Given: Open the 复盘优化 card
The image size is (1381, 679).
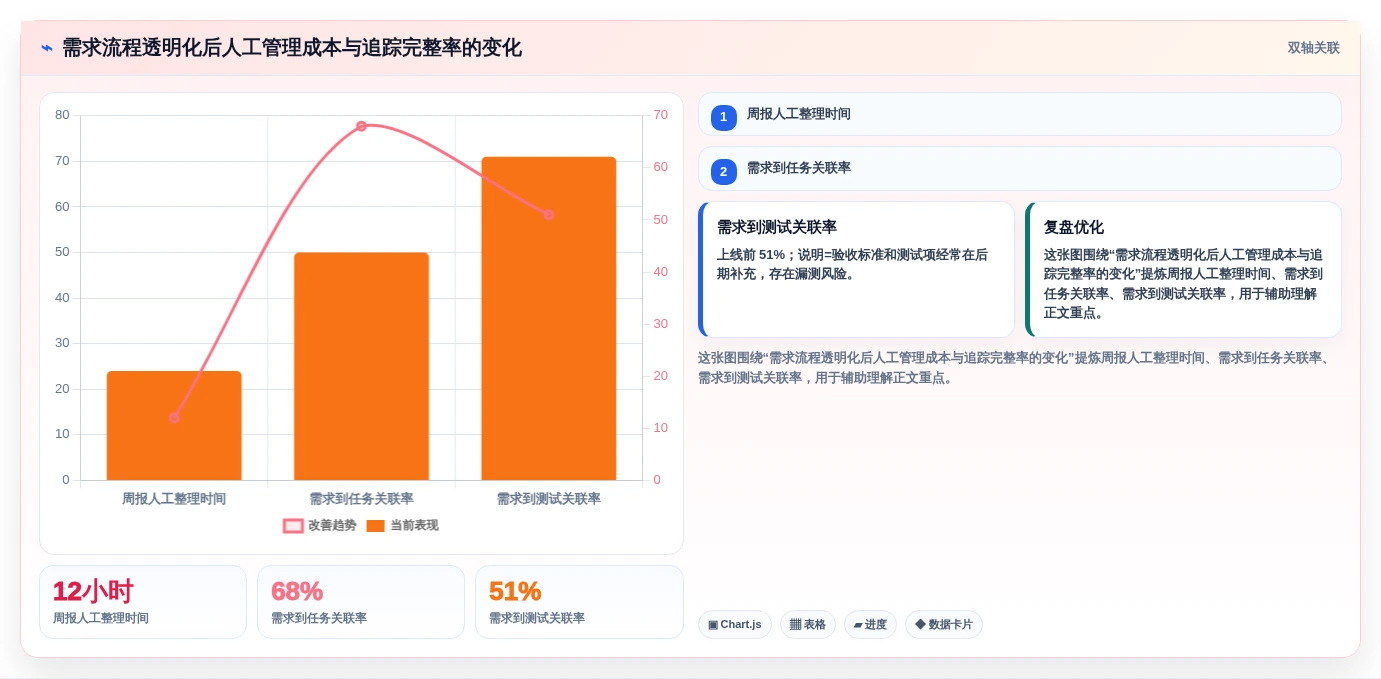Looking at the screenshot, I should pos(1183,269).
